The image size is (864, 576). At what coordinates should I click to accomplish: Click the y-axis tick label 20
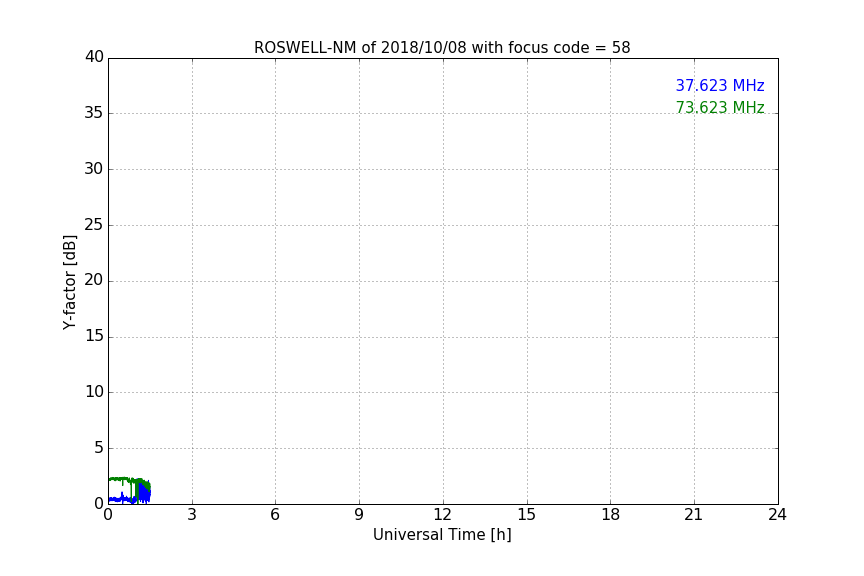tap(94, 280)
